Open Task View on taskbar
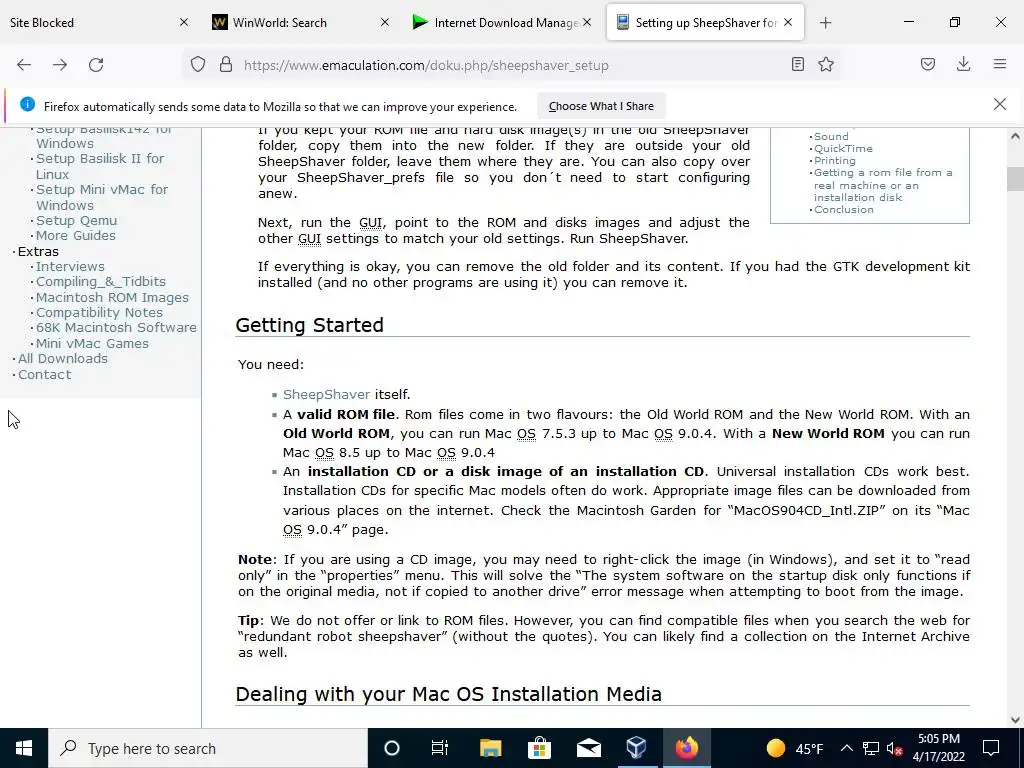Viewport: 1024px width, 768px height. coord(440,748)
